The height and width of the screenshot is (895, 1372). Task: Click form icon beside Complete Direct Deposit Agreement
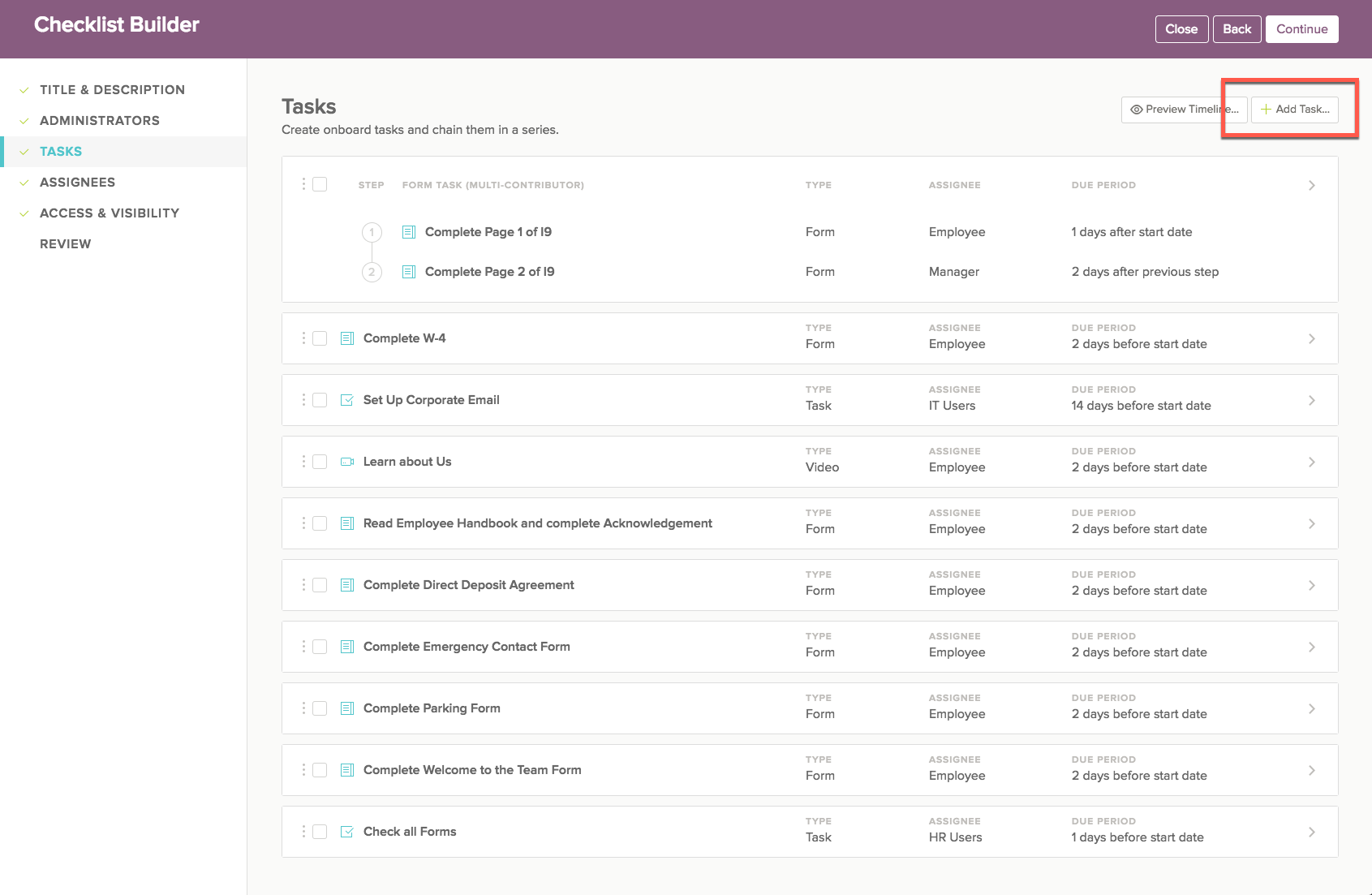coord(347,585)
